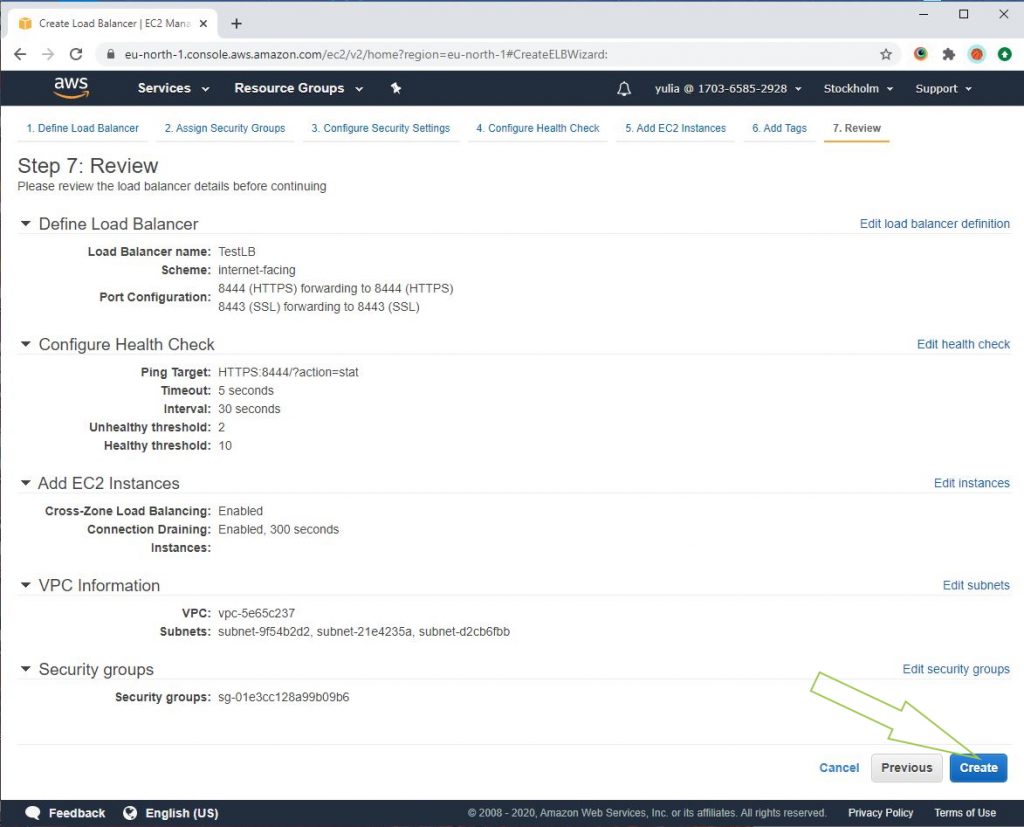Open the Terms of Use link

coord(965,813)
